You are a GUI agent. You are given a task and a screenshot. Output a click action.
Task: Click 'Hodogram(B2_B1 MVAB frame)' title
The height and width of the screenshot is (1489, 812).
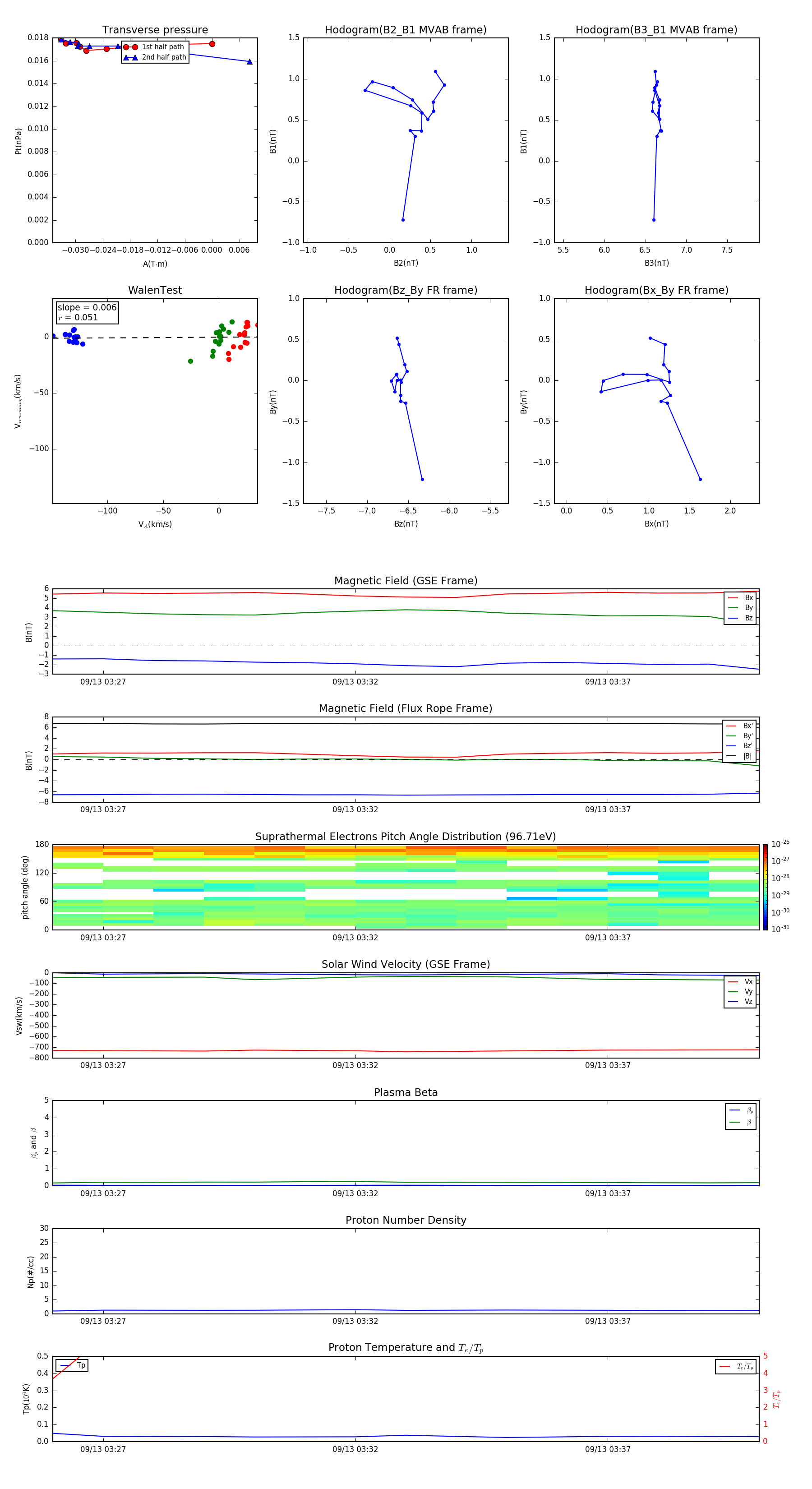405,29
